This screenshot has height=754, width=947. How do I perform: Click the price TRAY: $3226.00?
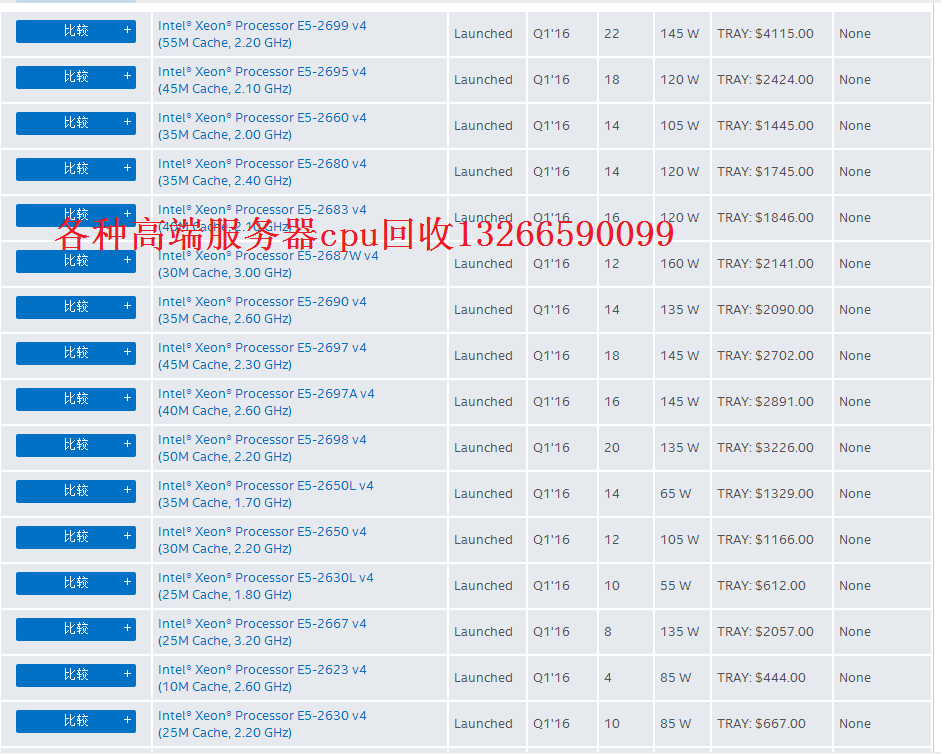point(765,448)
